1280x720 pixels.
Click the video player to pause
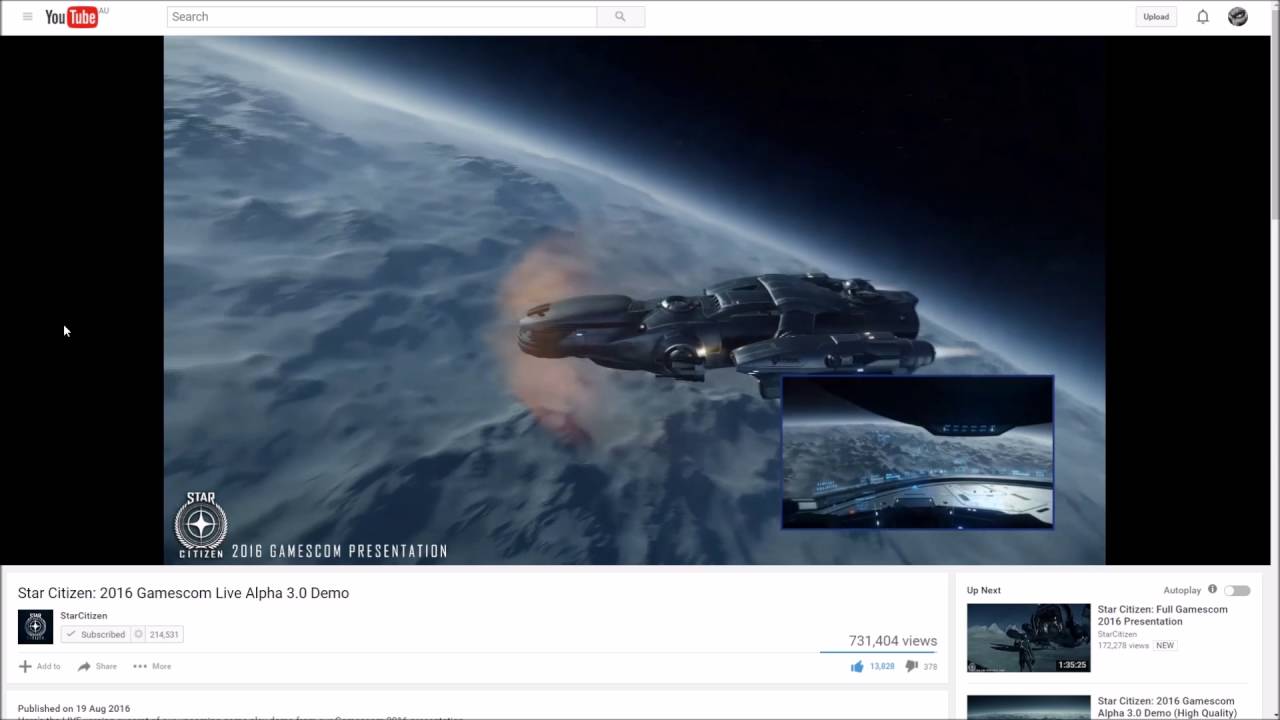click(634, 300)
